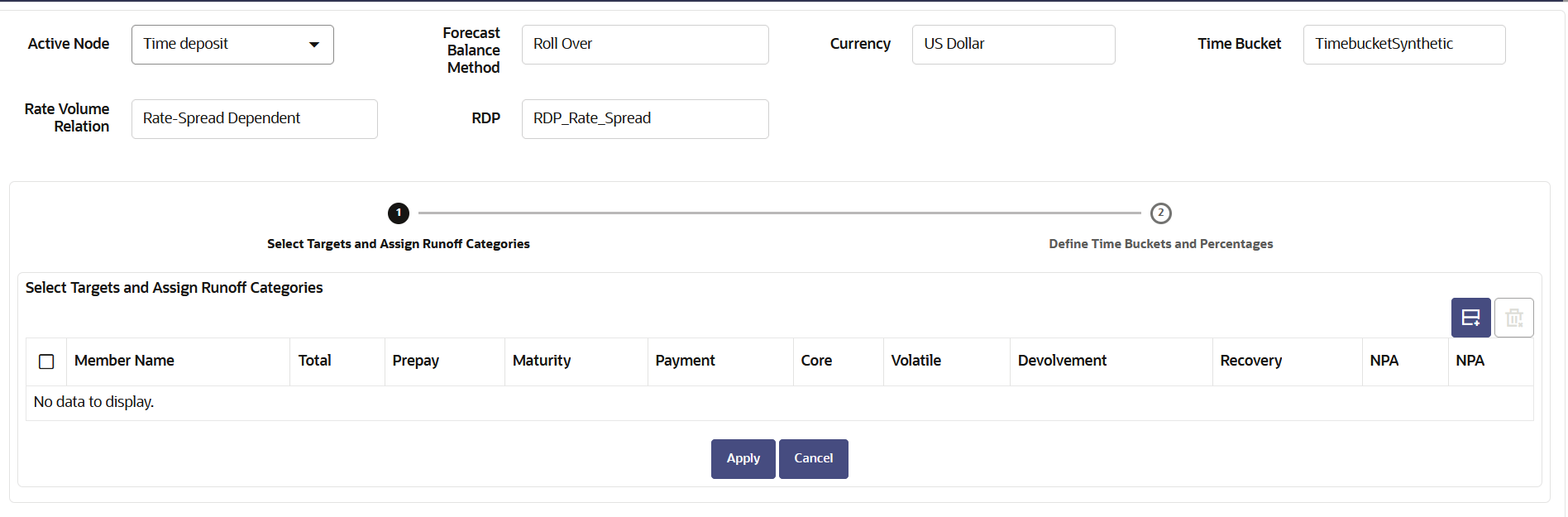1568x517 pixels.
Task: Toggle the select-all checkbox in table header
Action: (46, 361)
